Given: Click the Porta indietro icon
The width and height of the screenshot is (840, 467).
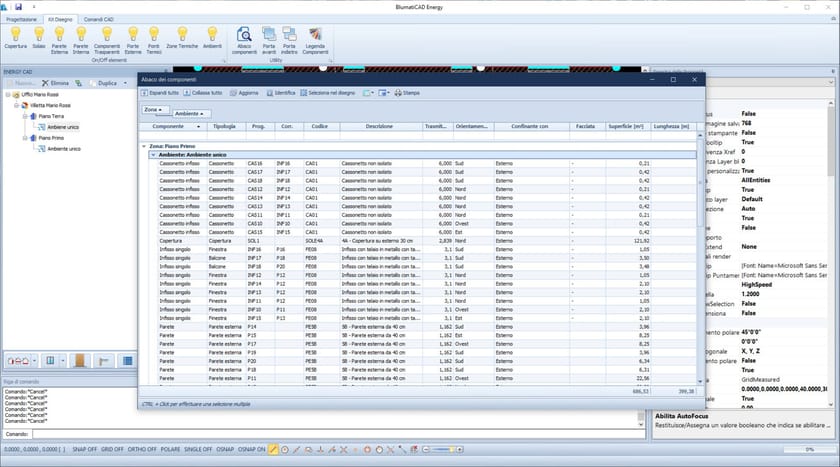Looking at the screenshot, I should click(x=290, y=35).
